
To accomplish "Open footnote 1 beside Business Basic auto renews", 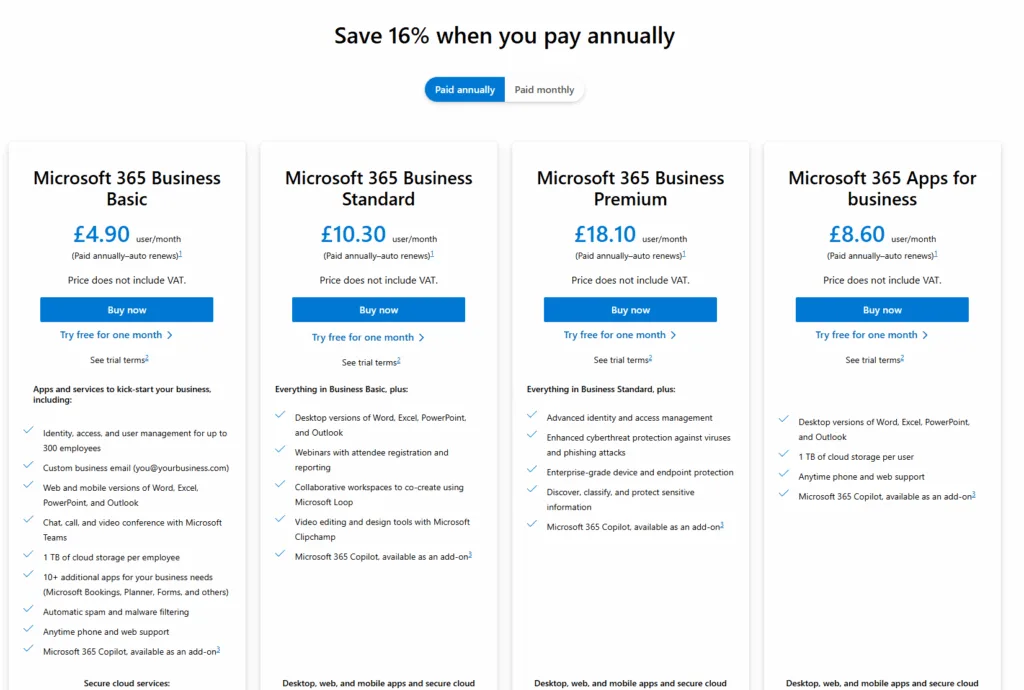I will [x=180, y=254].
